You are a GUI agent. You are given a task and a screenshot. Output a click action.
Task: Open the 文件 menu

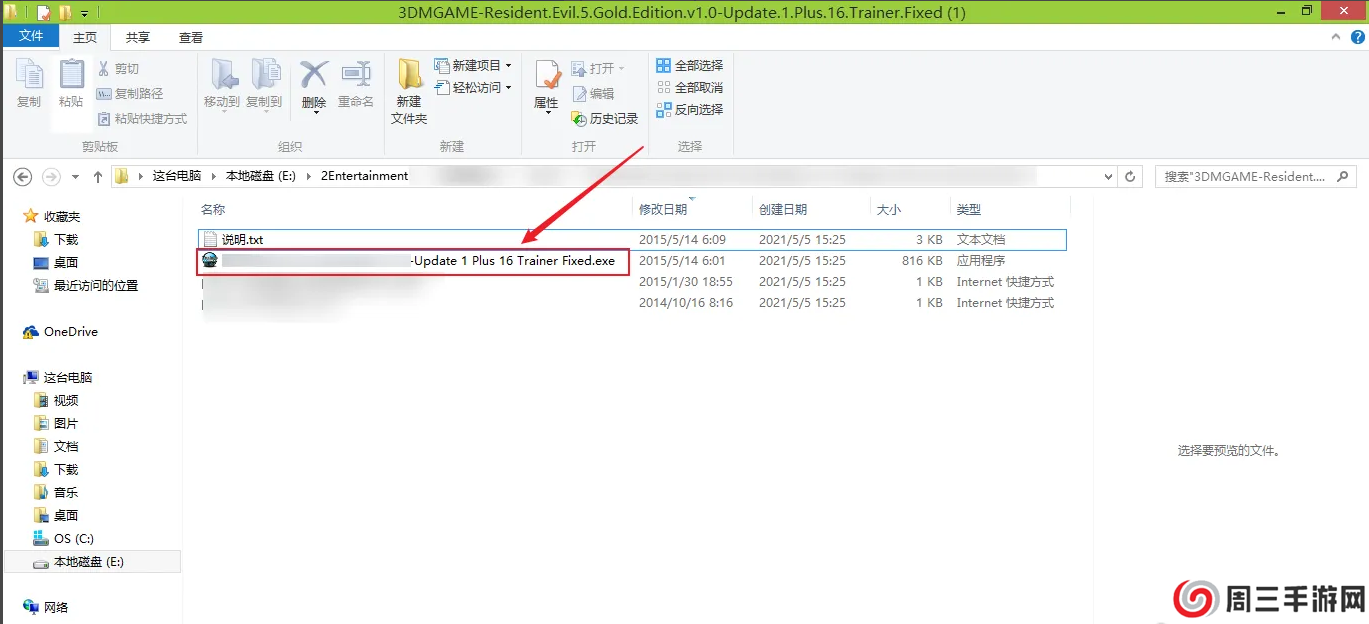tap(31, 34)
